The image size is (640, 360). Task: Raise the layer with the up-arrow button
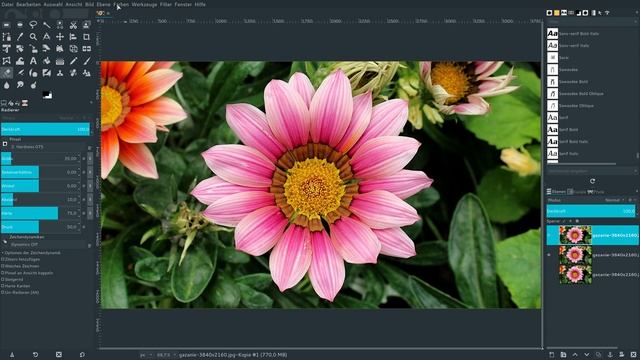point(575,355)
